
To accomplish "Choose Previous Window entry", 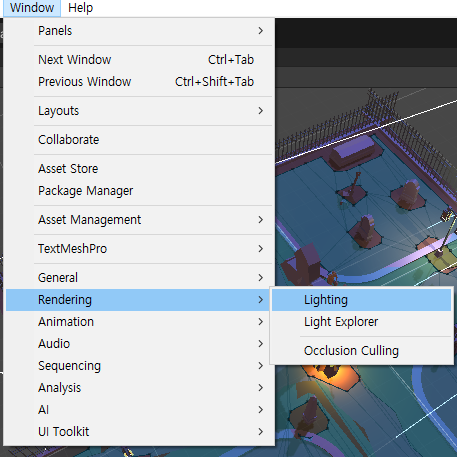I will 139,82.
